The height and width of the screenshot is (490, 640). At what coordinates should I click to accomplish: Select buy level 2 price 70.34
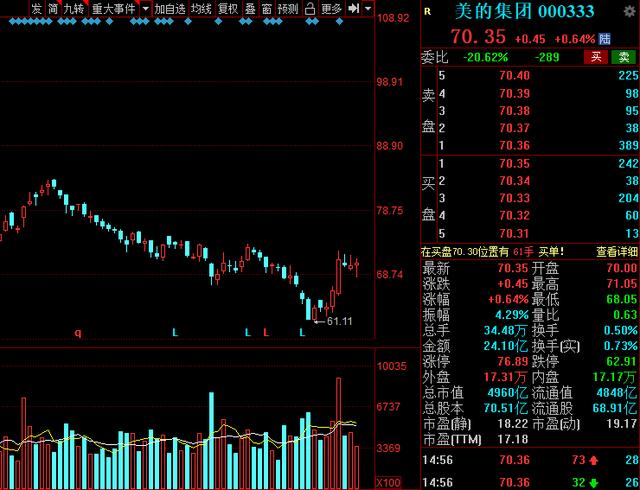coord(514,181)
